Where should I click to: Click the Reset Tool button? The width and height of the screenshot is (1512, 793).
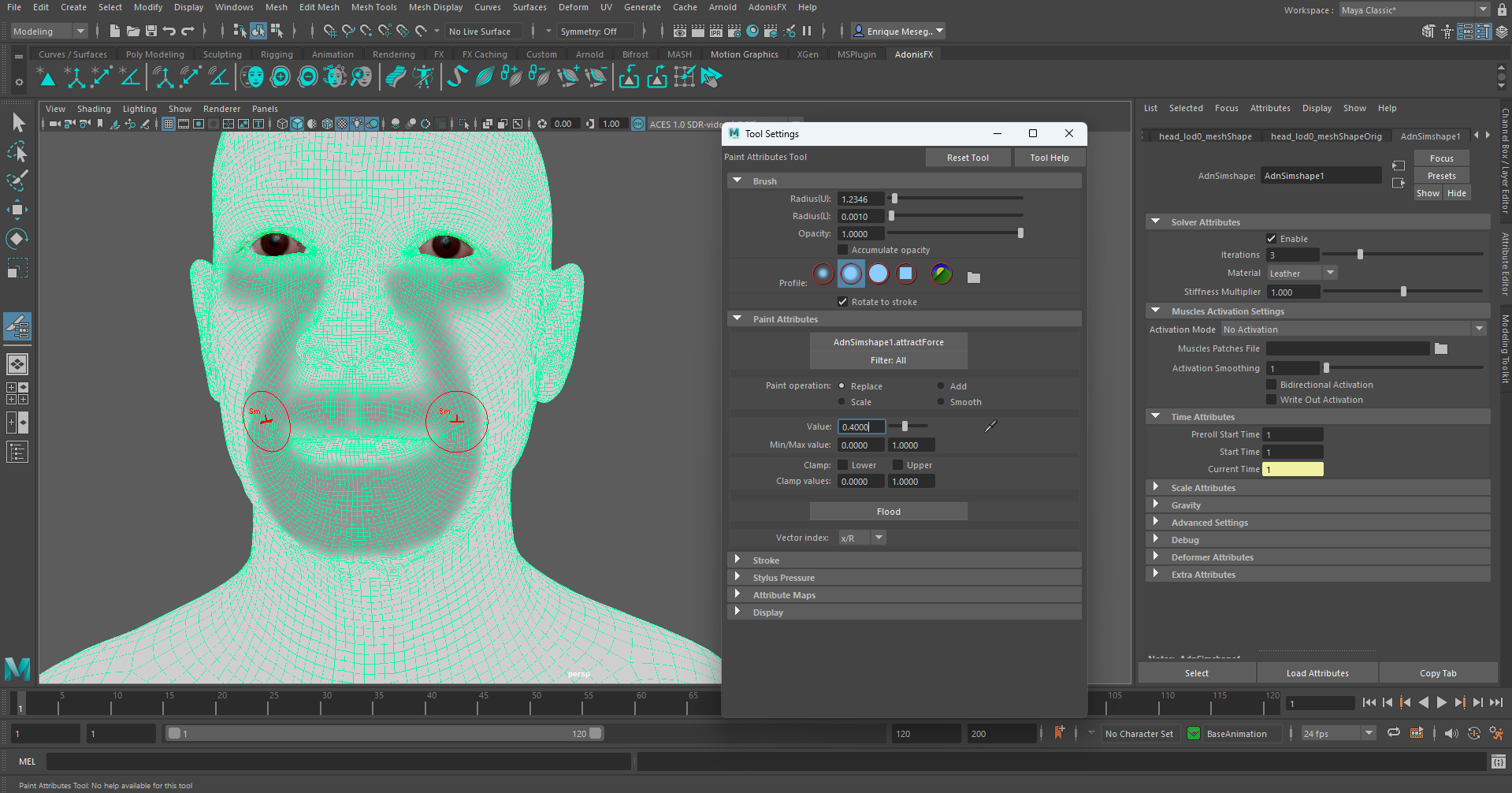tap(968, 158)
